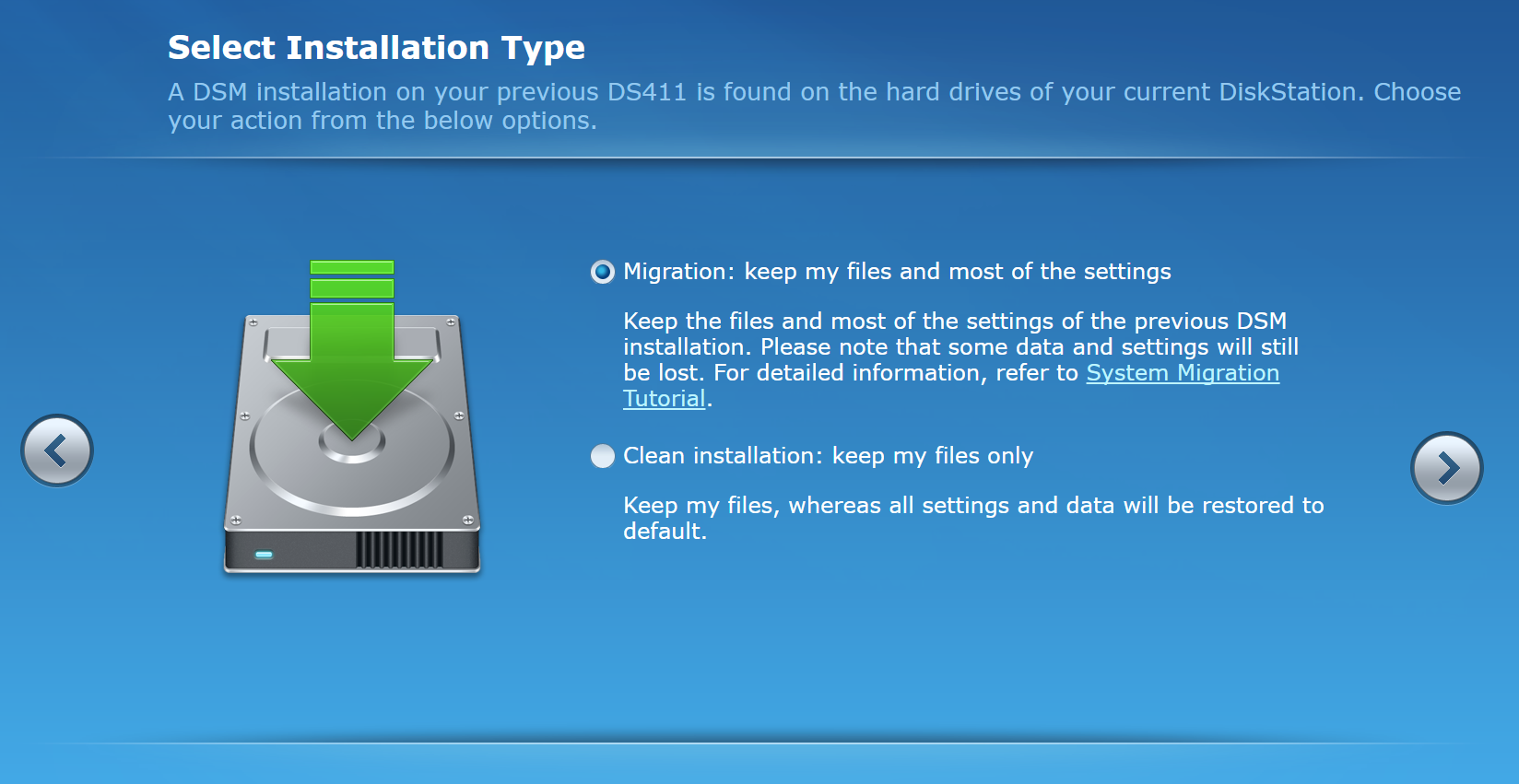Open the System Migration Tutorial link
The image size is (1519, 784).
[x=1183, y=373]
